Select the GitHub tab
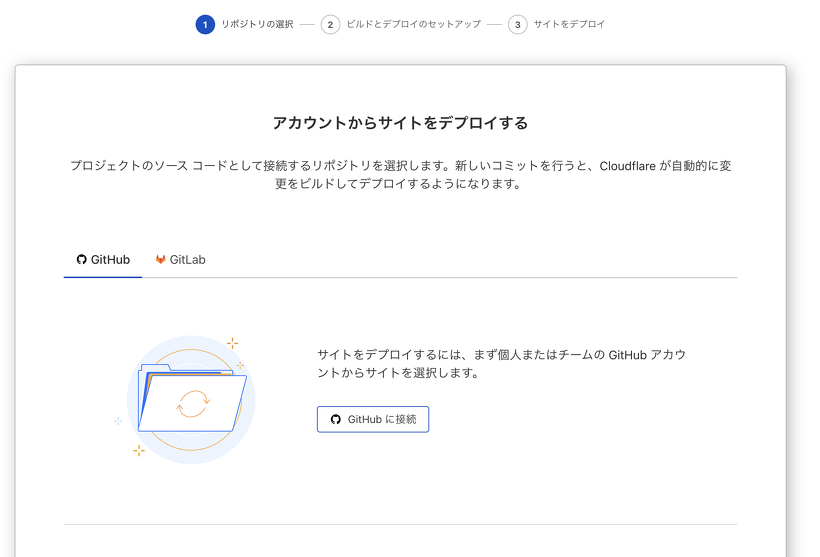 pyautogui.click(x=103, y=260)
